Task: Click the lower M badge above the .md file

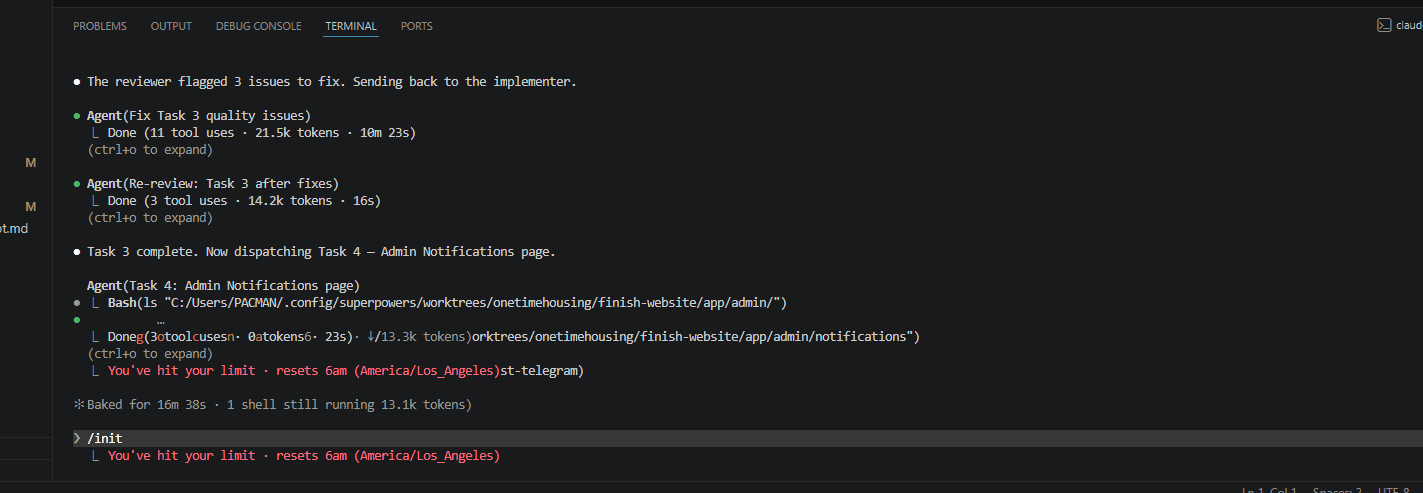Action: [30, 206]
